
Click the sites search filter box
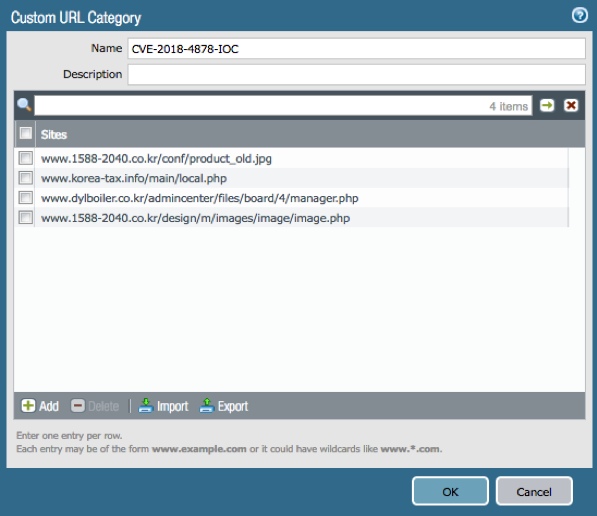click(x=283, y=105)
